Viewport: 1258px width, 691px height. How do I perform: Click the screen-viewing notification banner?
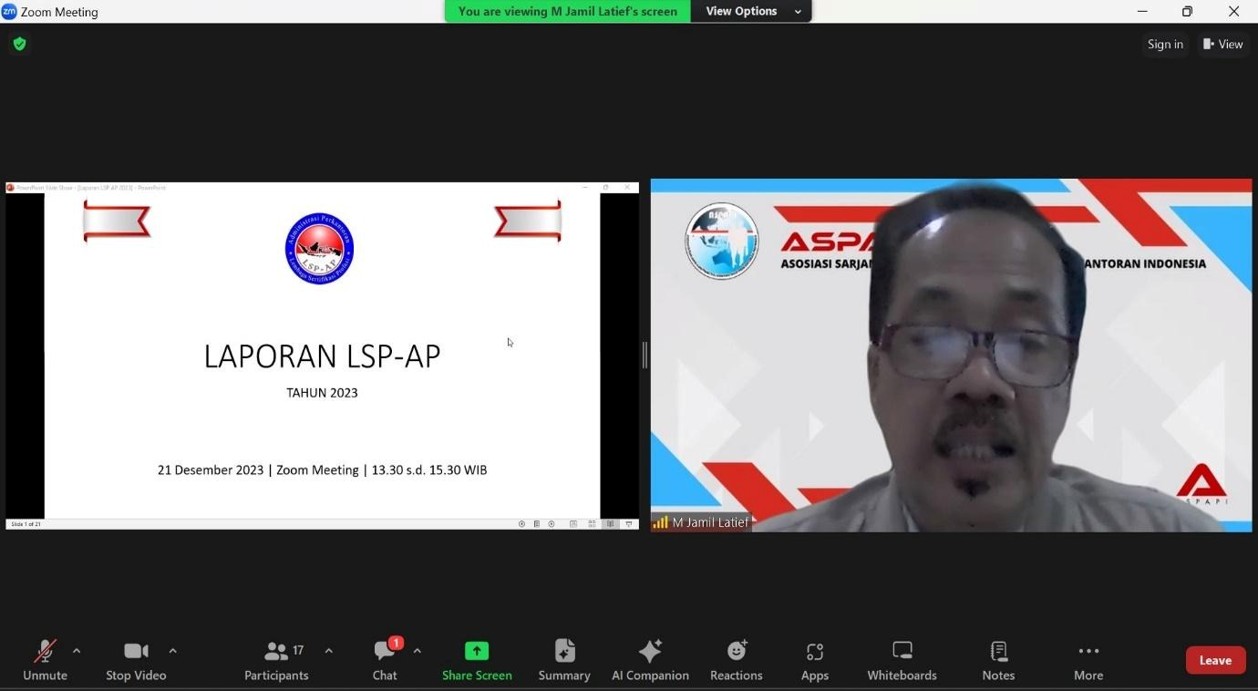click(567, 11)
